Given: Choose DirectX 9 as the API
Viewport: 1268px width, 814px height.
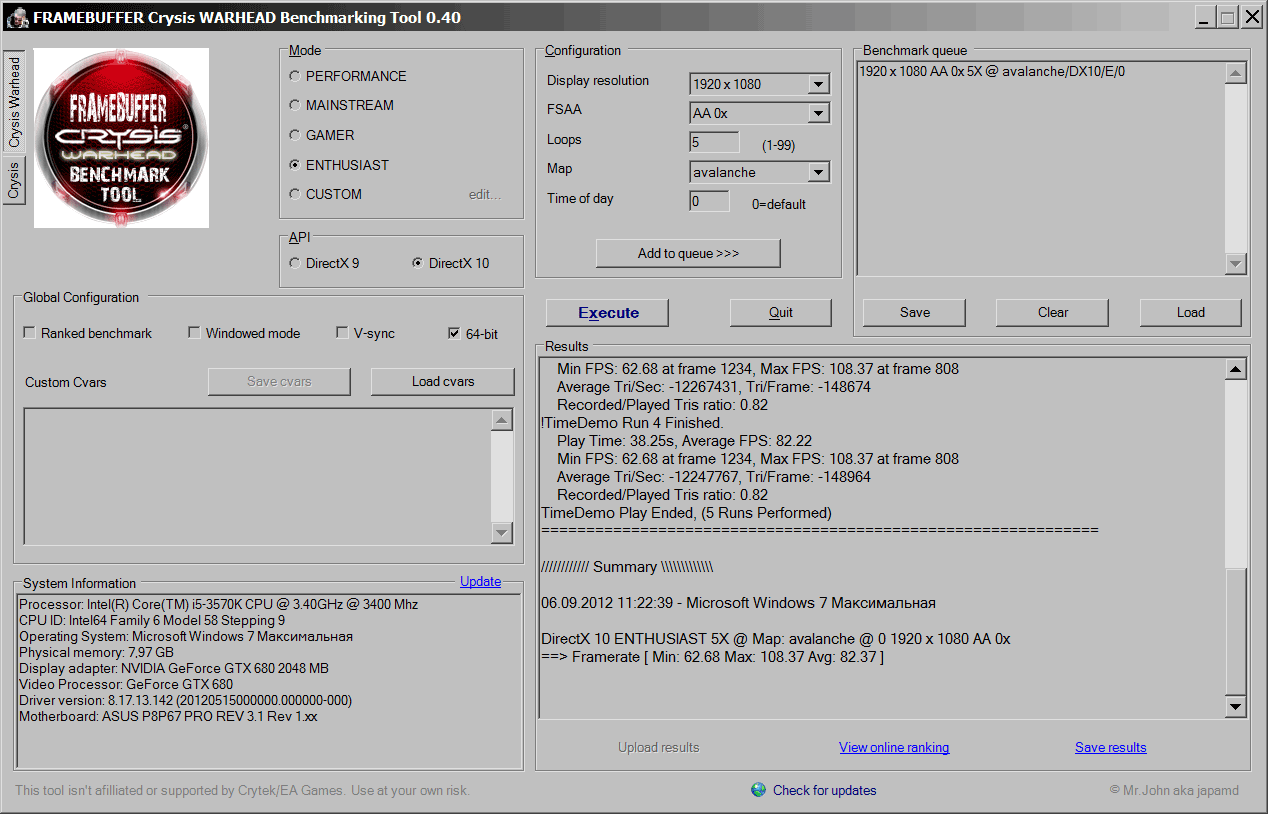Looking at the screenshot, I should [294, 263].
